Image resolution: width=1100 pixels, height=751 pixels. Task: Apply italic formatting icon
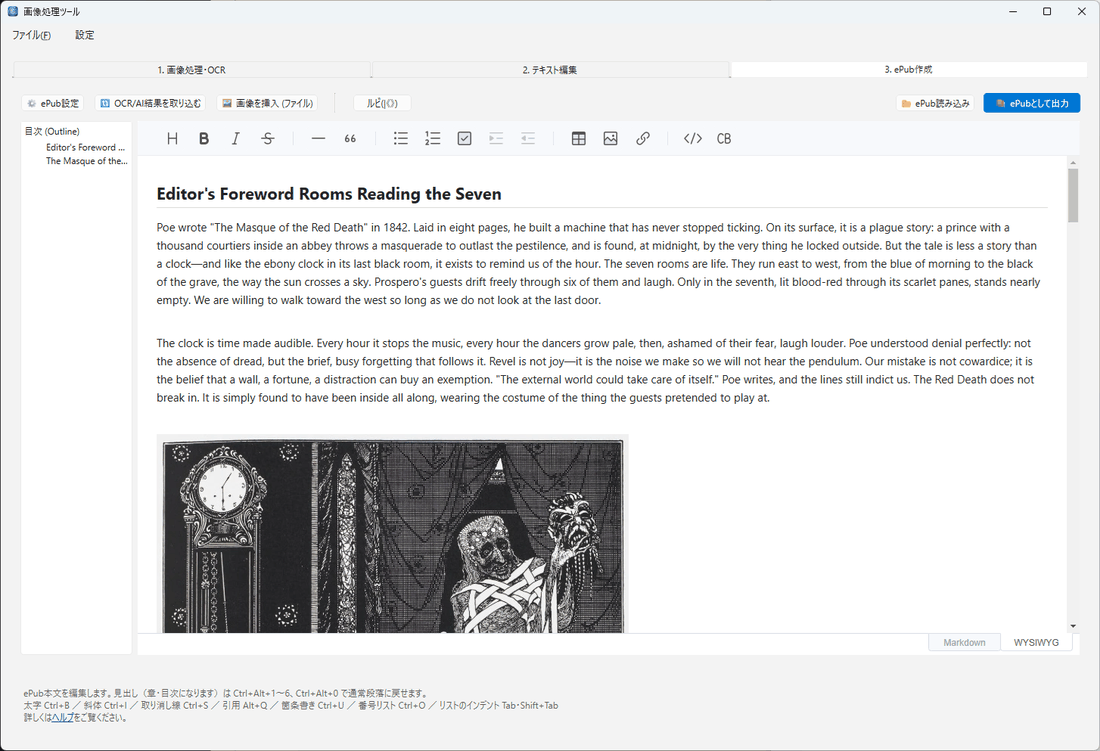(x=236, y=139)
